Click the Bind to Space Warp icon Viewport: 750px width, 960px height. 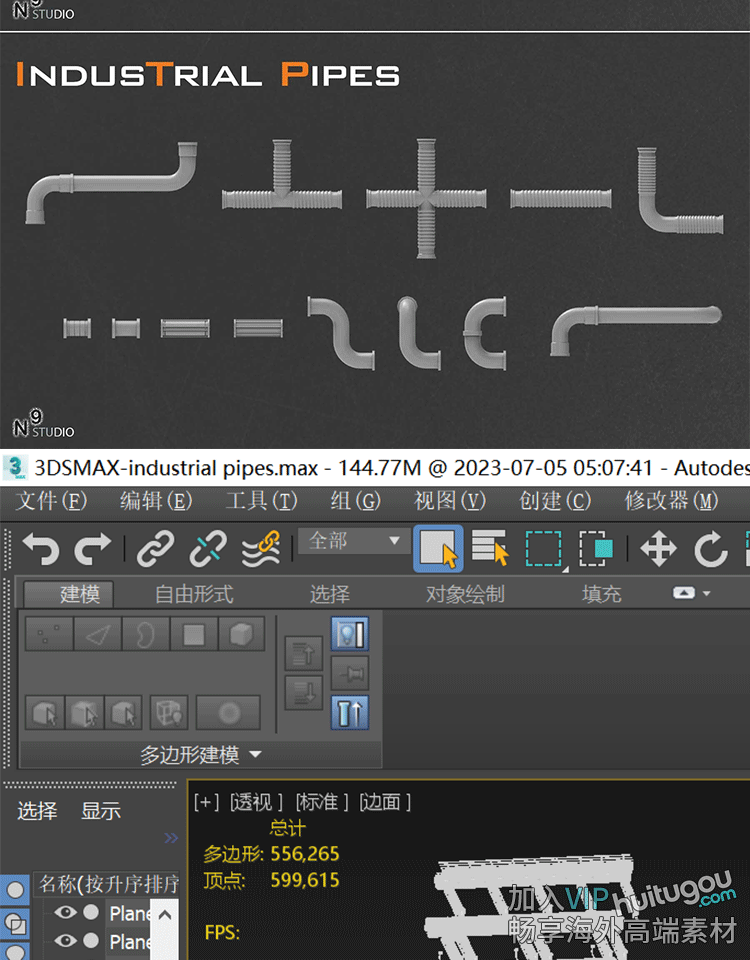click(x=261, y=548)
